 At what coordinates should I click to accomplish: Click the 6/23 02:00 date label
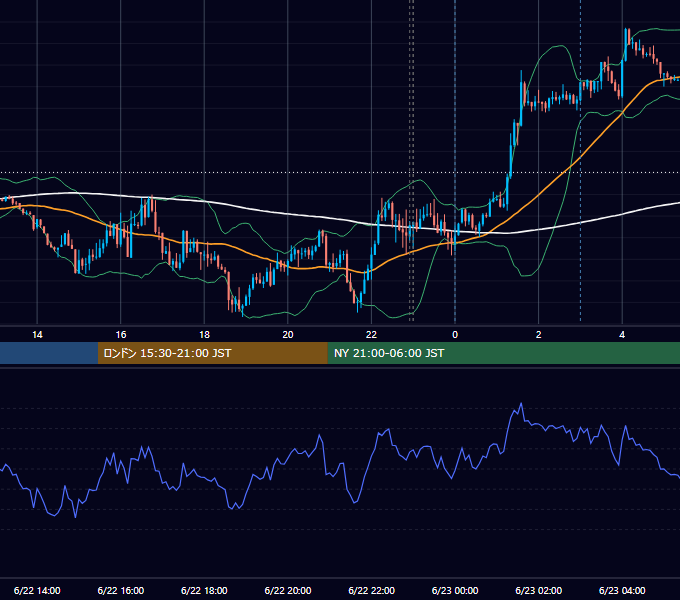tap(539, 590)
